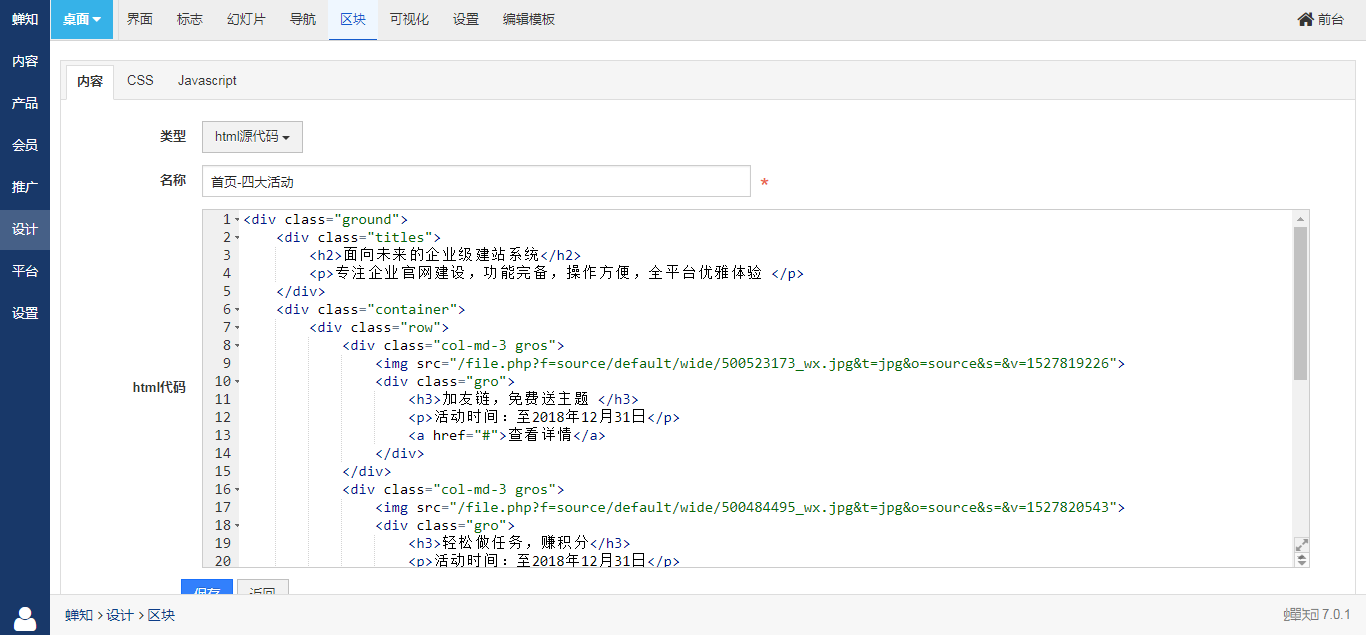1366x635 pixels.
Task: Switch to the Javascript tab
Action: tap(207, 80)
